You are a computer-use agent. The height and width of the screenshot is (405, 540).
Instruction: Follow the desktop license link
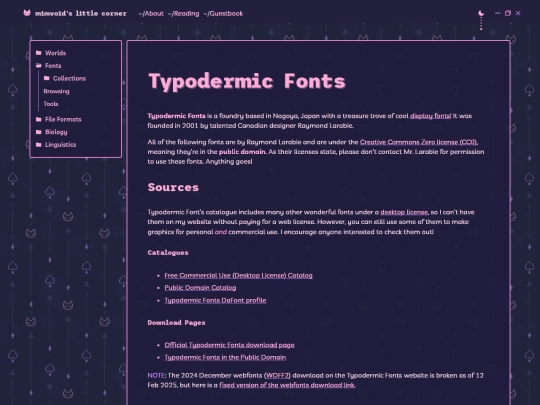tap(404, 212)
